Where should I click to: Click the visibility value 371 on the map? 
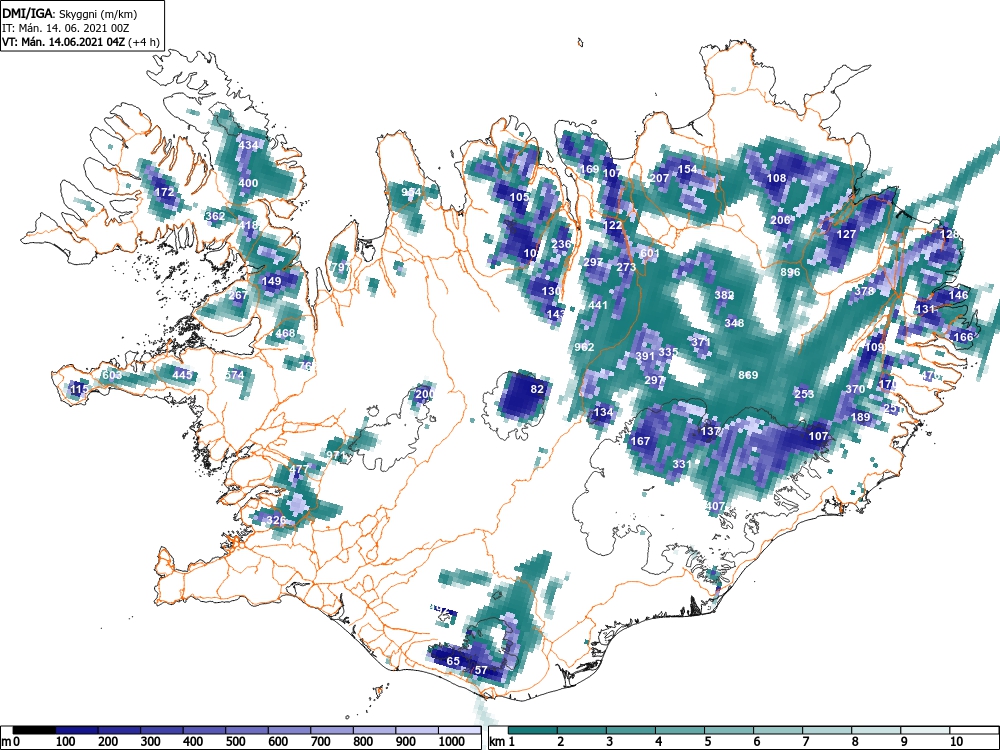701,342
